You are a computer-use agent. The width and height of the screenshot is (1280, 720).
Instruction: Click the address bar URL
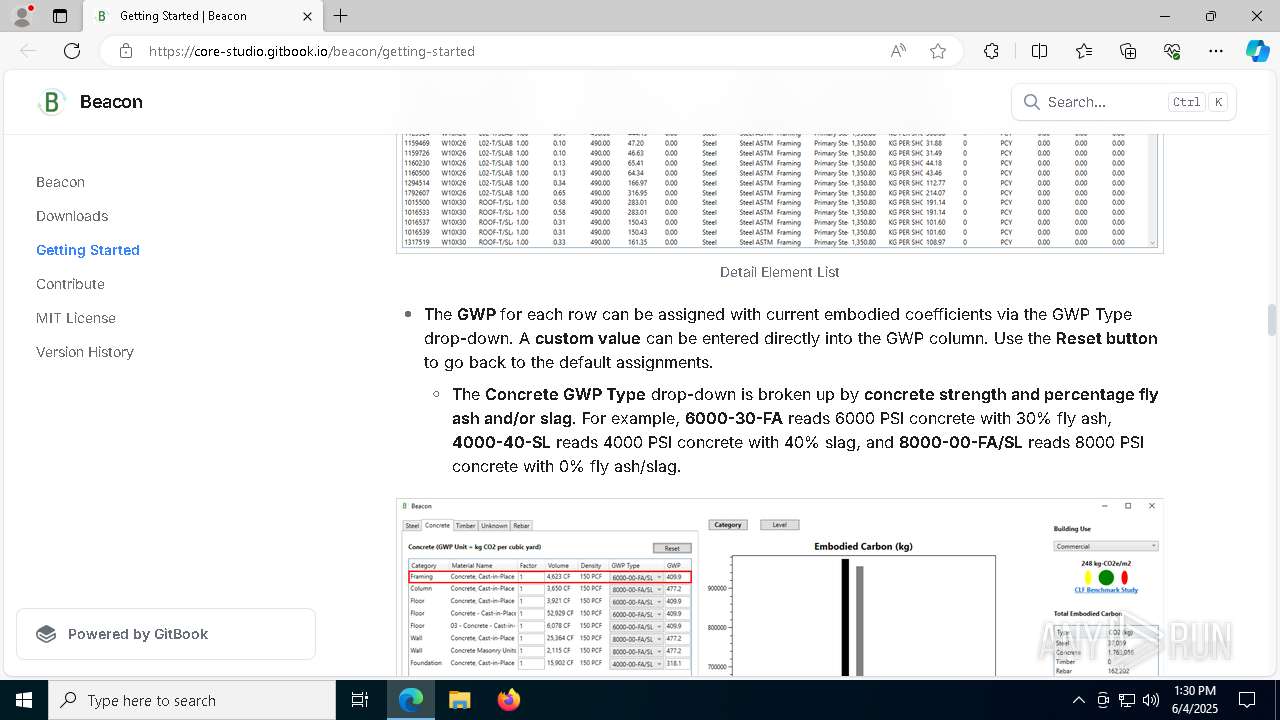pos(312,51)
